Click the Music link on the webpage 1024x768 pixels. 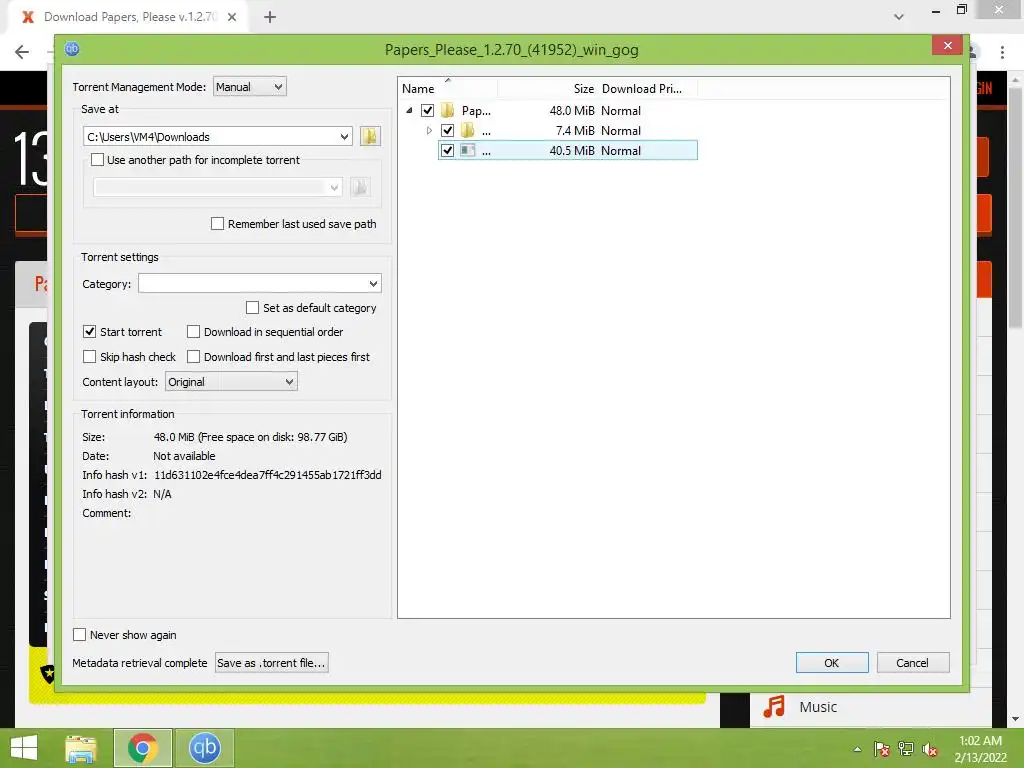coord(818,707)
